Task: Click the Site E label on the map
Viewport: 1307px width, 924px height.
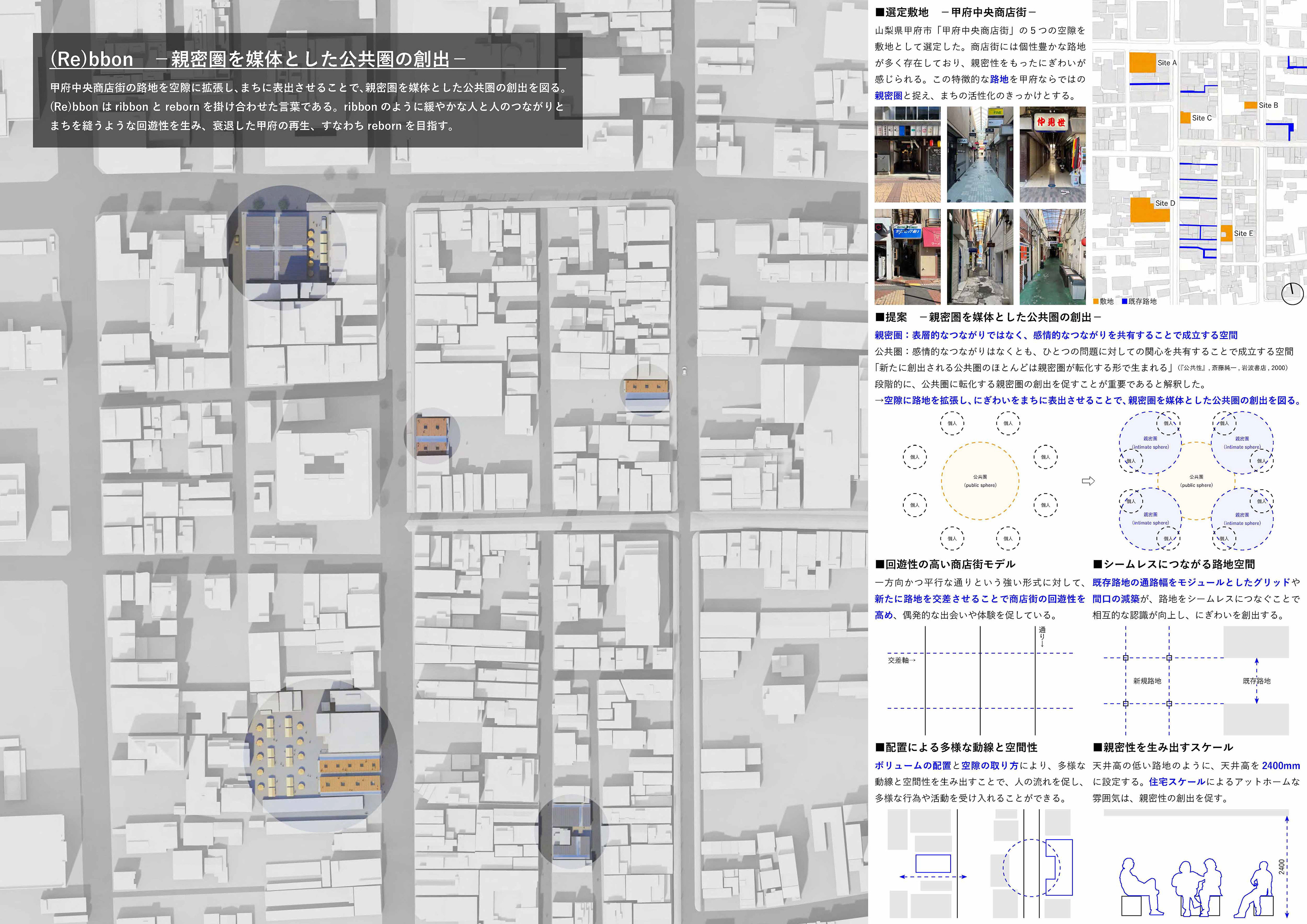Action: click(1243, 233)
